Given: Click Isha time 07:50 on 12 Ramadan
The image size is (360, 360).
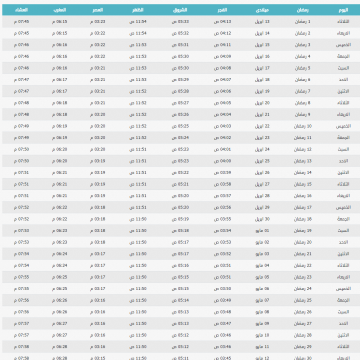Looking at the screenshot, I should (x=21, y=149).
